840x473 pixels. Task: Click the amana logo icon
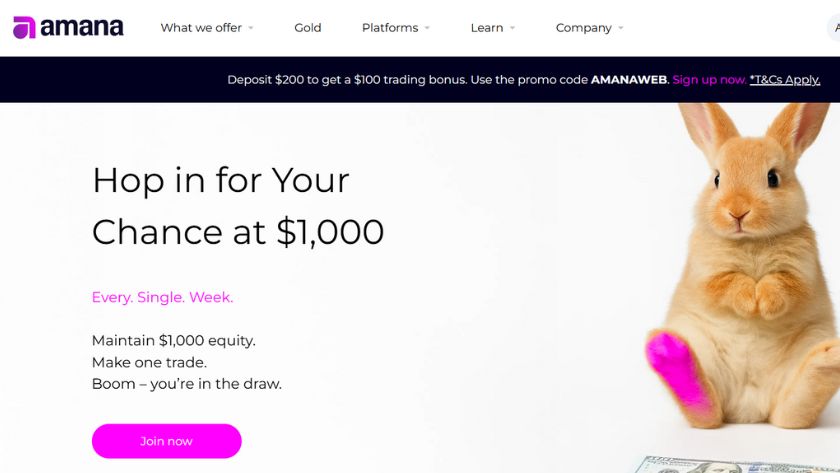tap(24, 28)
